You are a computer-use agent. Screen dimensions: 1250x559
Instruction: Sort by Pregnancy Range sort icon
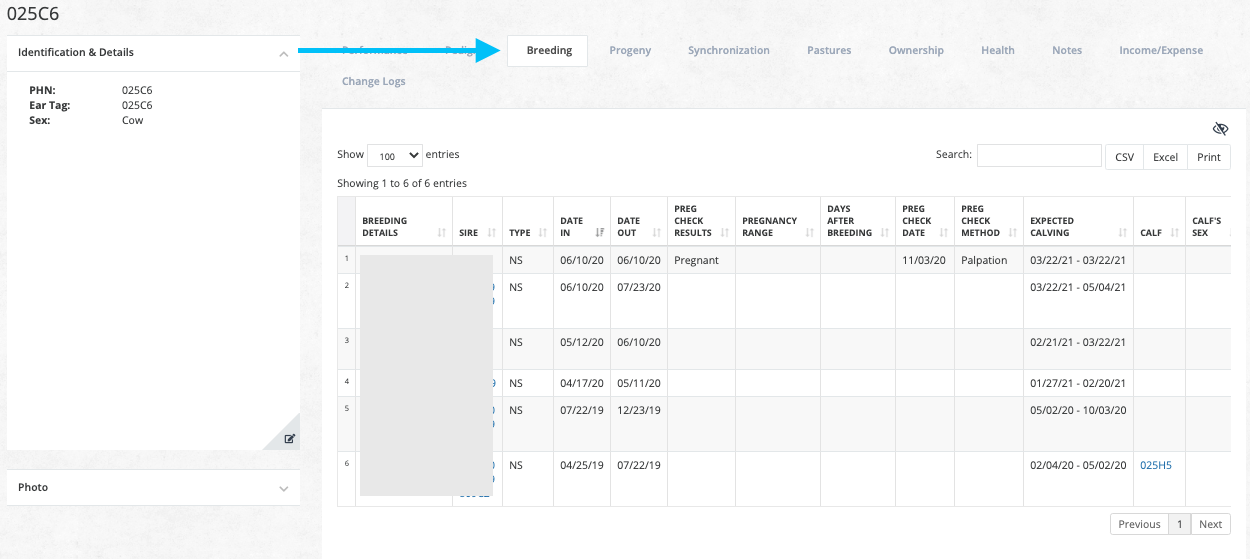click(810, 233)
